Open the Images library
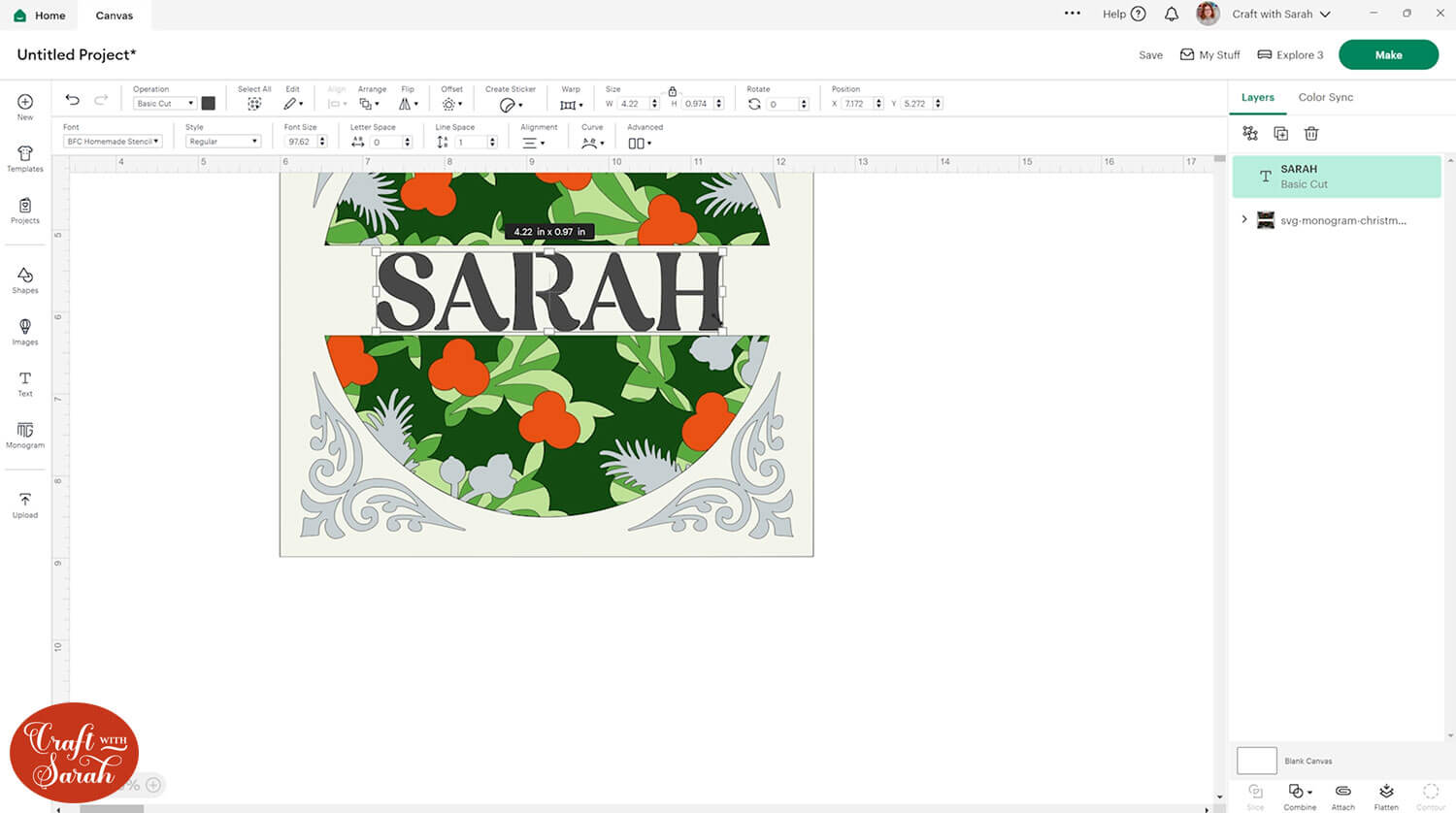Screen dimensions: 1456x813 click(x=25, y=331)
